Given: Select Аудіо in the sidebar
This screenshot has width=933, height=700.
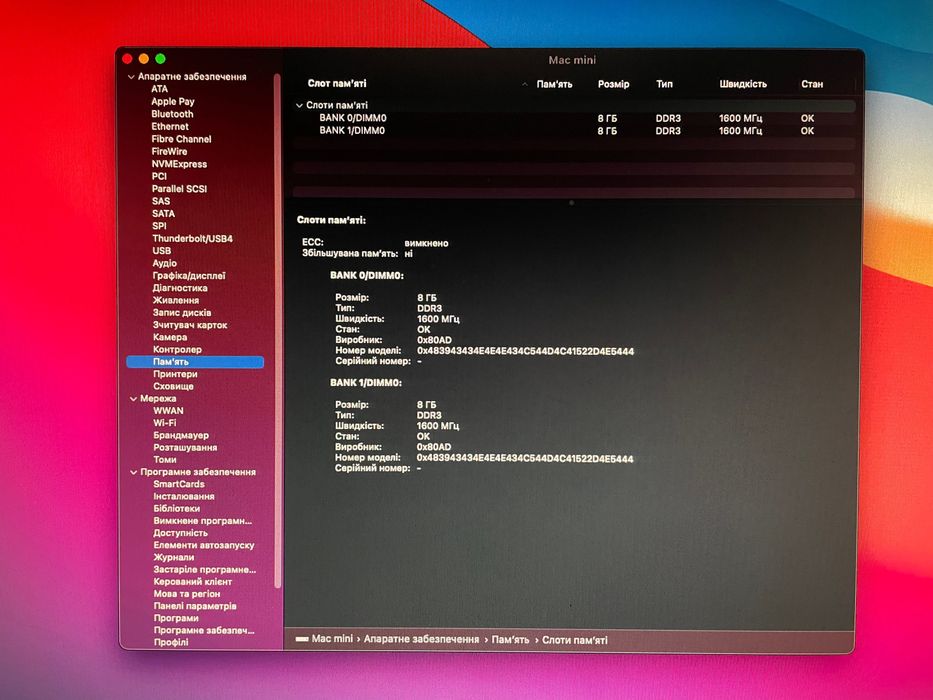Looking at the screenshot, I should tap(164, 263).
